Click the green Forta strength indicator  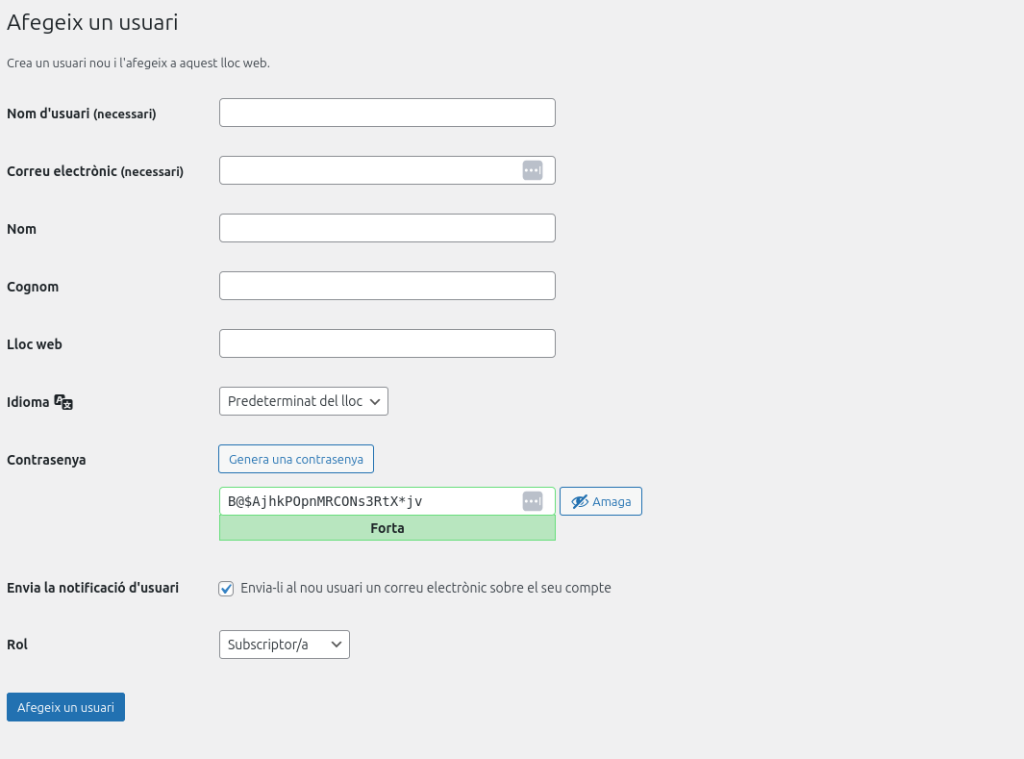(386, 528)
